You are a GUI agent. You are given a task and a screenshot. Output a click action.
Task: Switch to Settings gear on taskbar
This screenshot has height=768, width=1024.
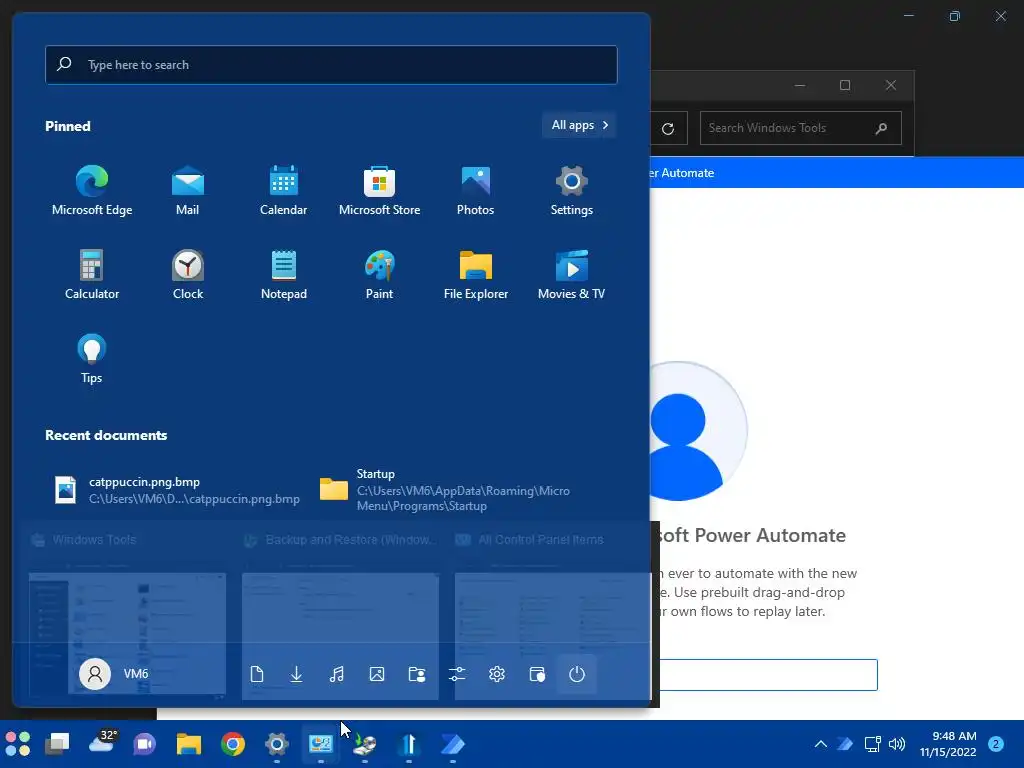pyautogui.click(x=277, y=744)
